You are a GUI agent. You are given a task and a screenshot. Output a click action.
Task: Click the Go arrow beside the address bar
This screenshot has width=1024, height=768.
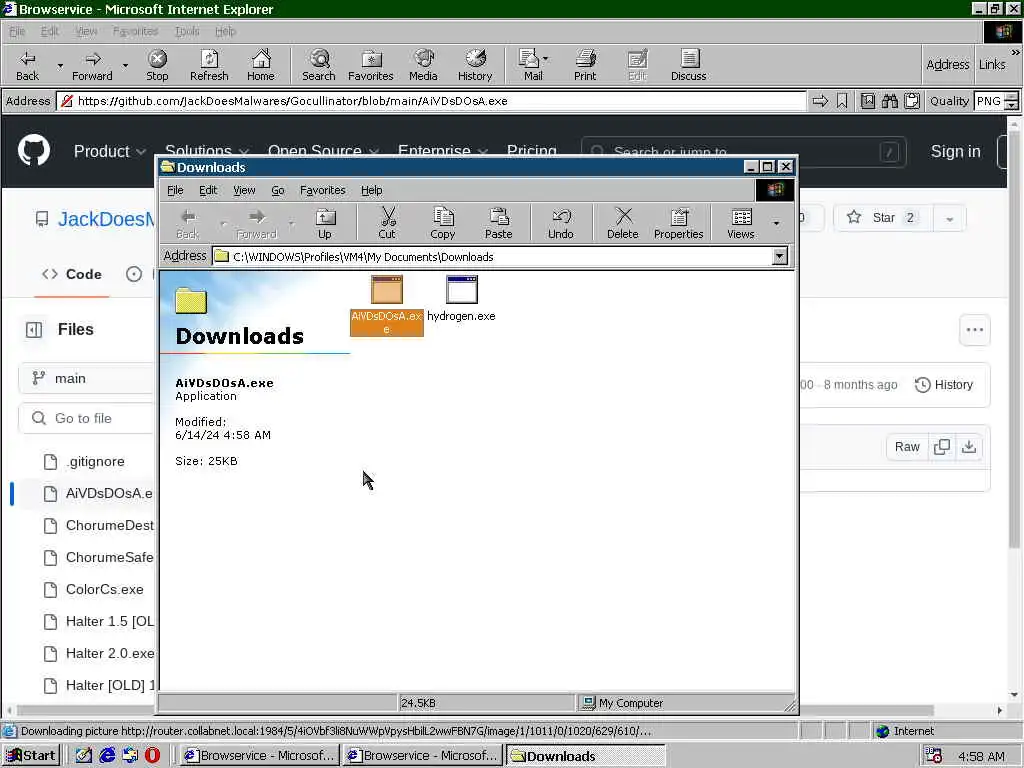(820, 101)
